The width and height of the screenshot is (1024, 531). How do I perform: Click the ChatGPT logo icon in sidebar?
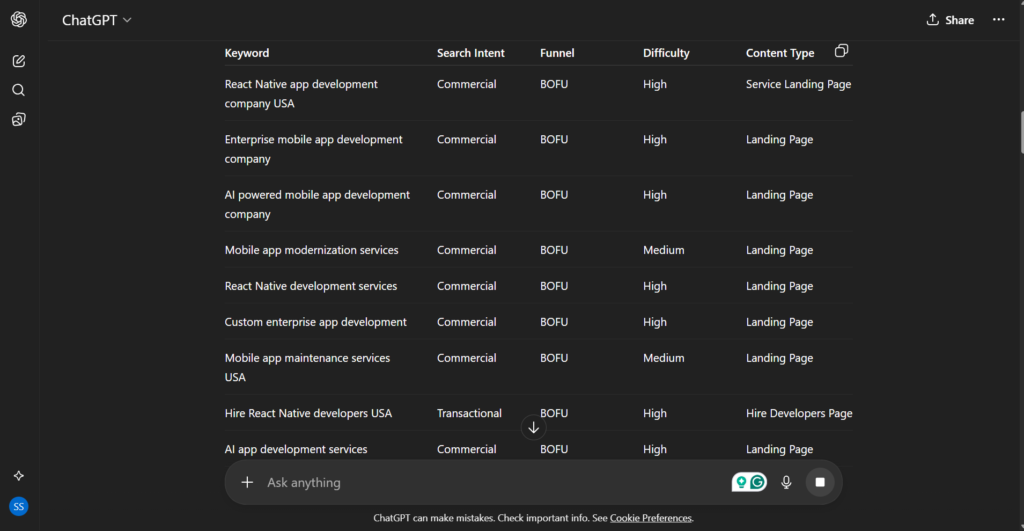tap(18, 20)
